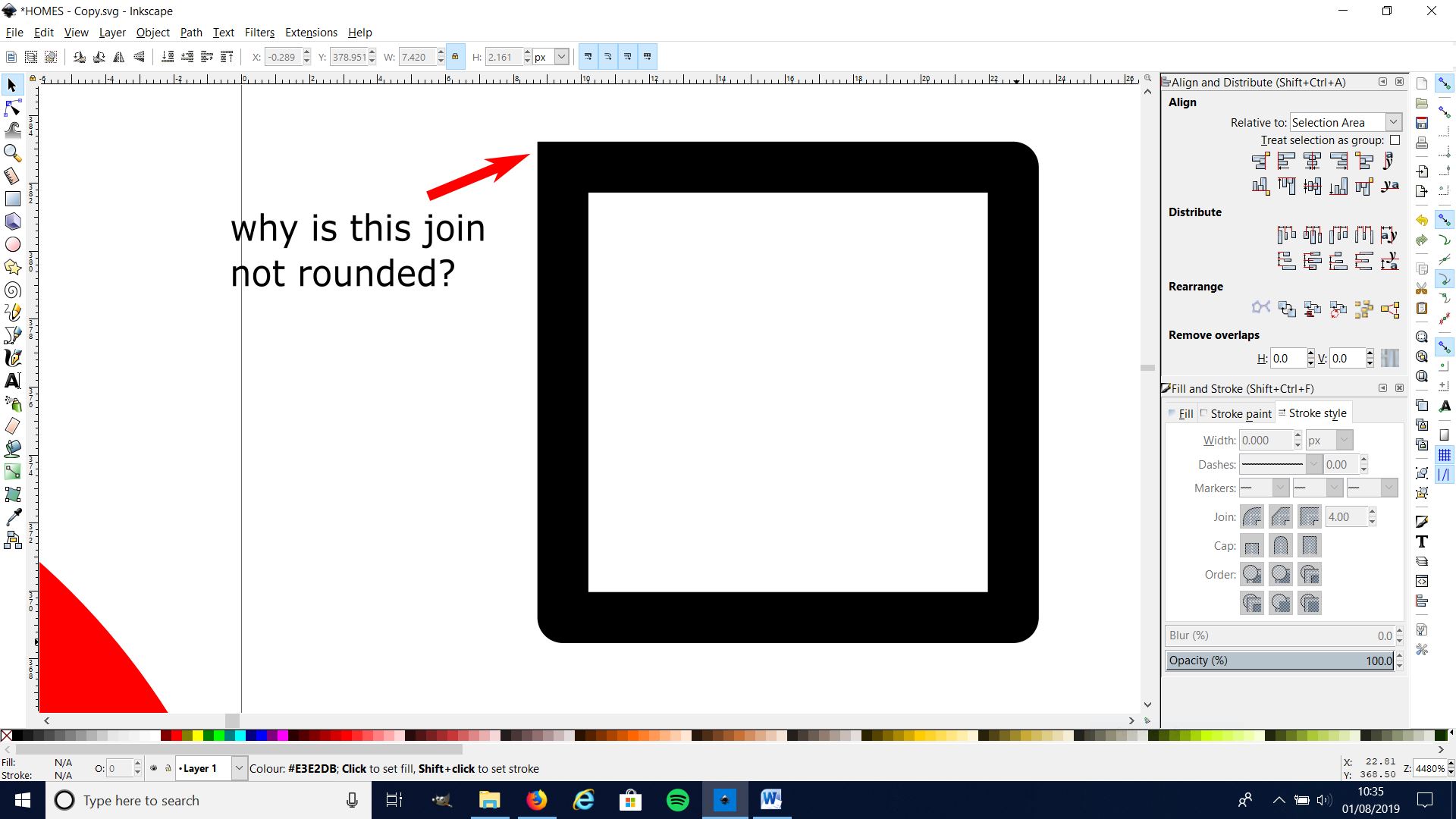1456x819 pixels.
Task: Click the Center on vertical axis align button
Action: pos(1311,161)
